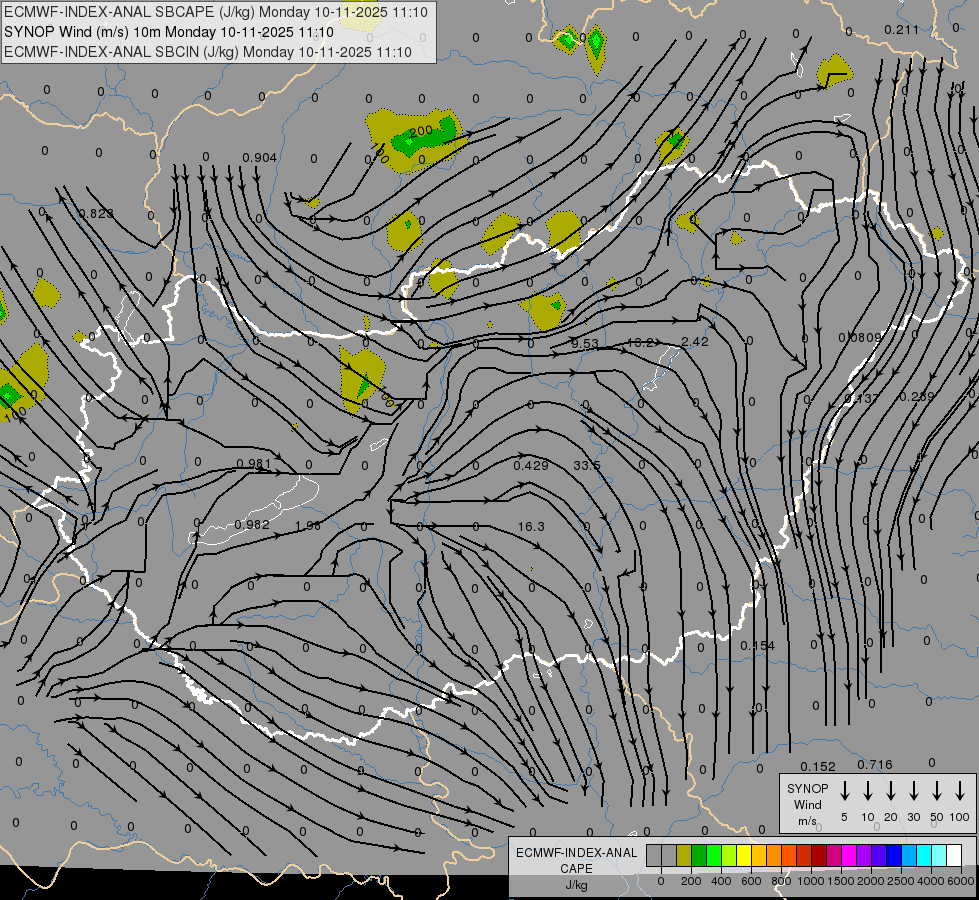Click the map value 0.152
The image size is (979, 900).
click(817, 766)
